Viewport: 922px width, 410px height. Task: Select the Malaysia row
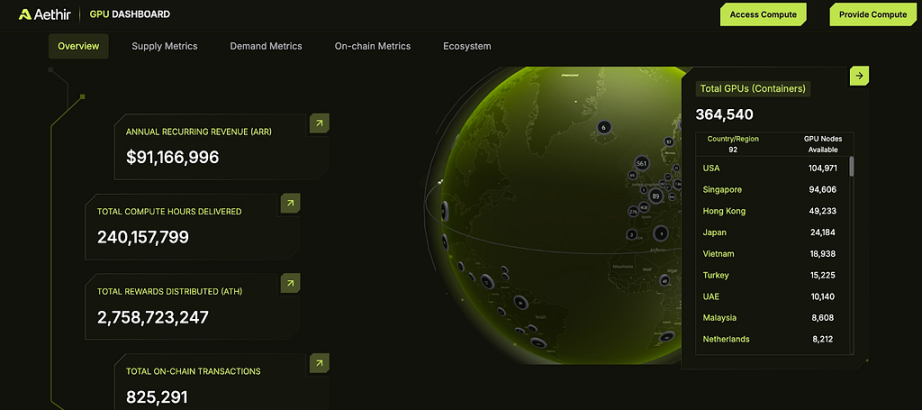click(x=773, y=318)
